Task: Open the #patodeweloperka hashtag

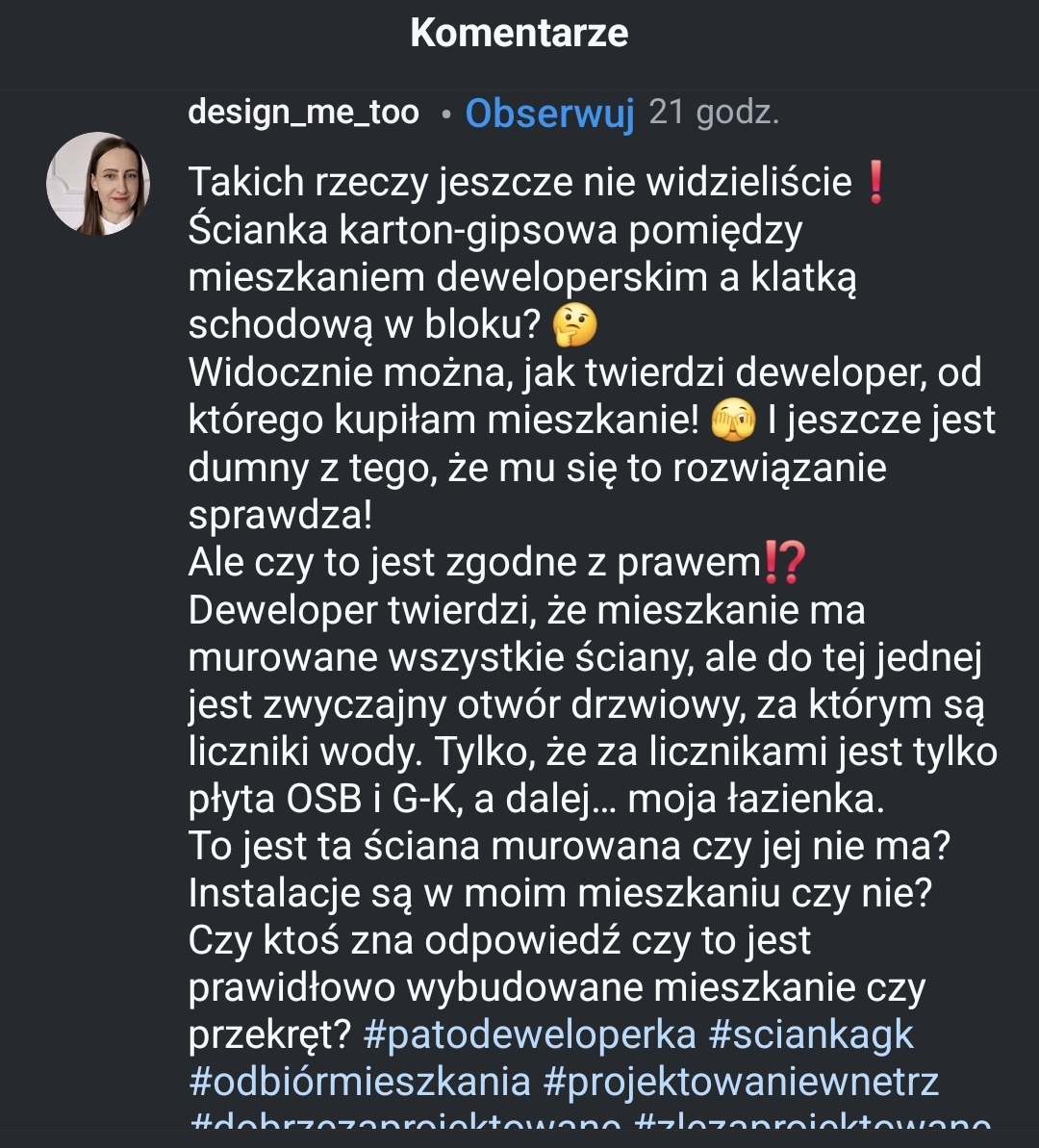Action: pyautogui.click(x=530, y=1034)
